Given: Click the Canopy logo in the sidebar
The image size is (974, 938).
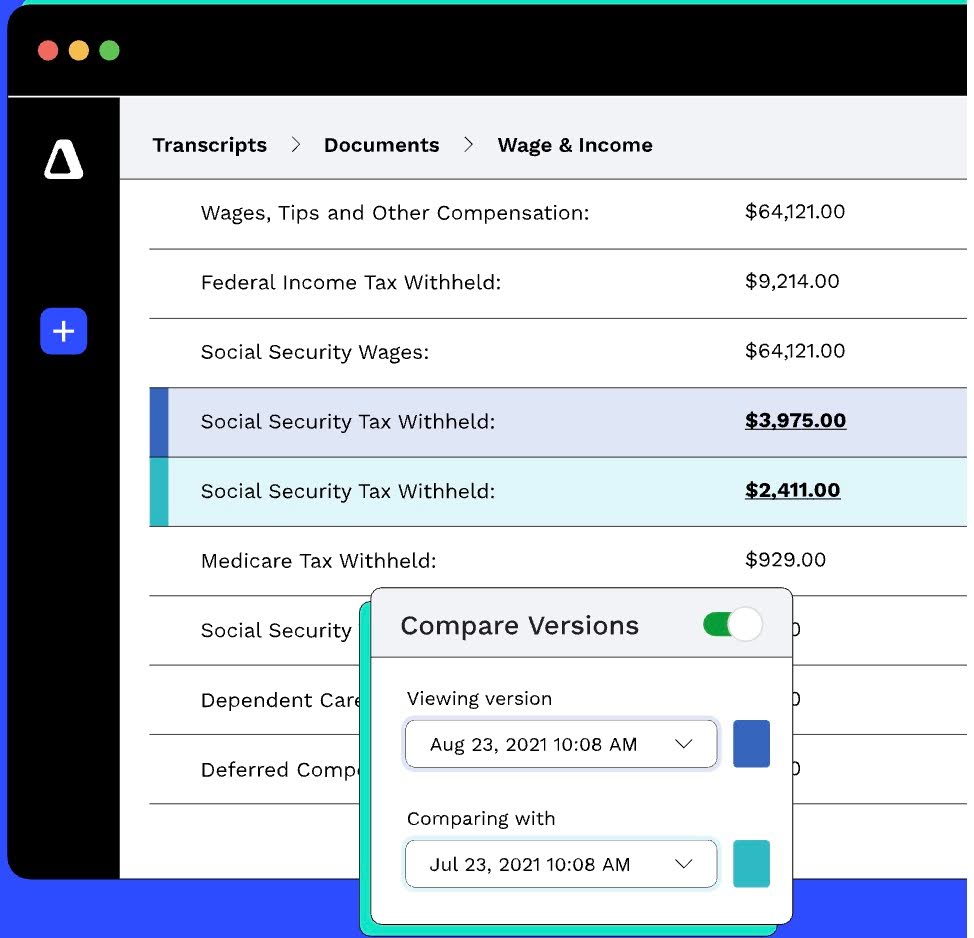Looking at the screenshot, I should click(x=63, y=160).
